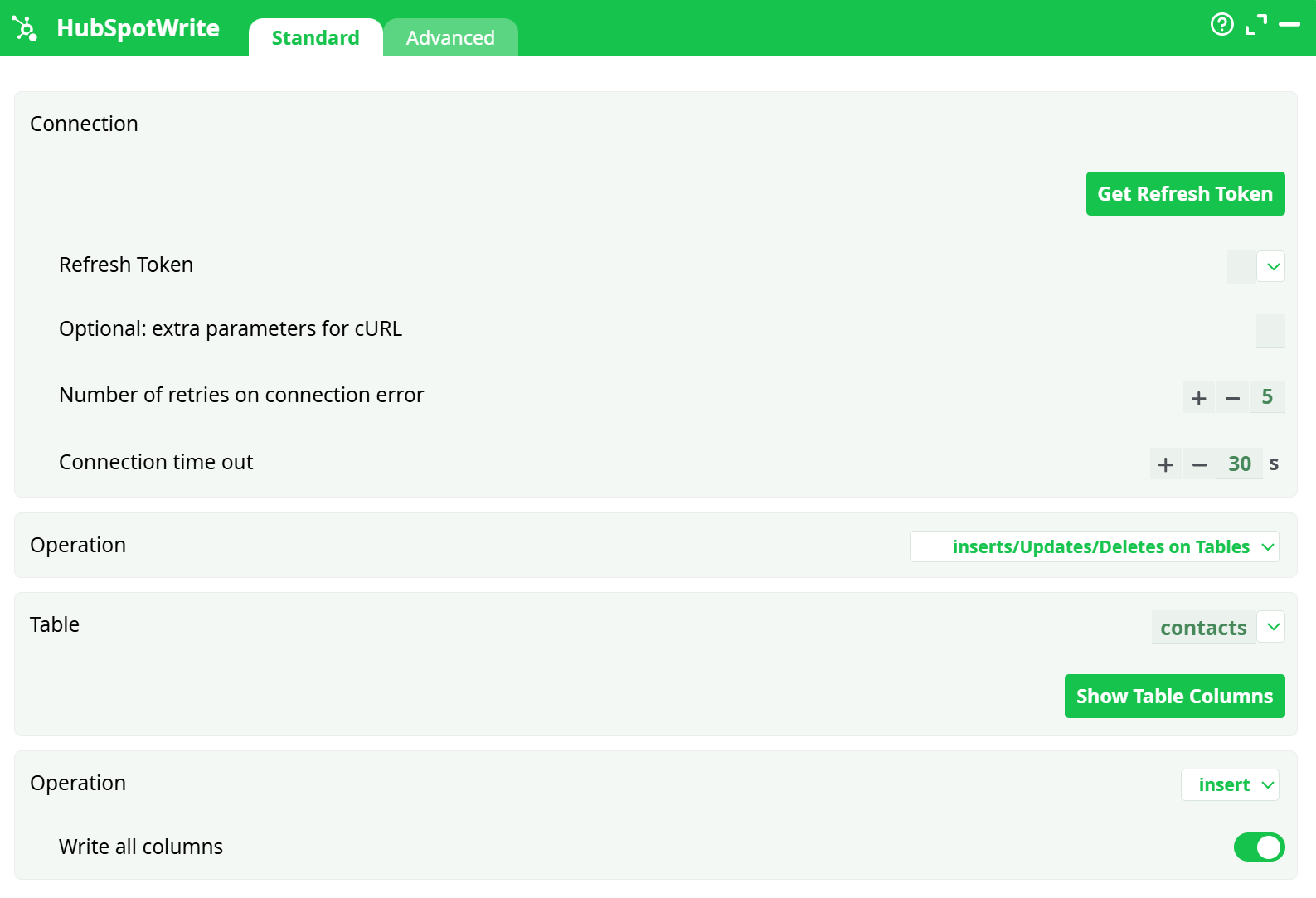Click the 'Refresh Token' label
1316x898 pixels.
126,265
